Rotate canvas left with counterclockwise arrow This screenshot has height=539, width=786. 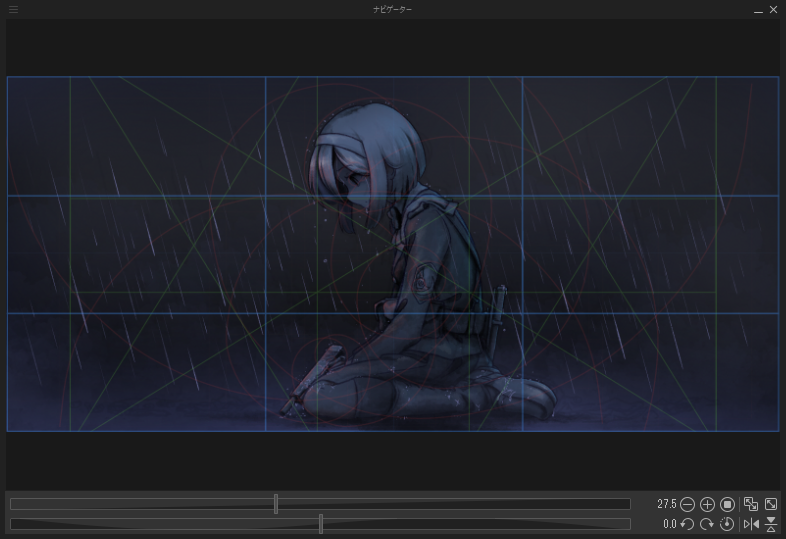[x=687, y=524]
